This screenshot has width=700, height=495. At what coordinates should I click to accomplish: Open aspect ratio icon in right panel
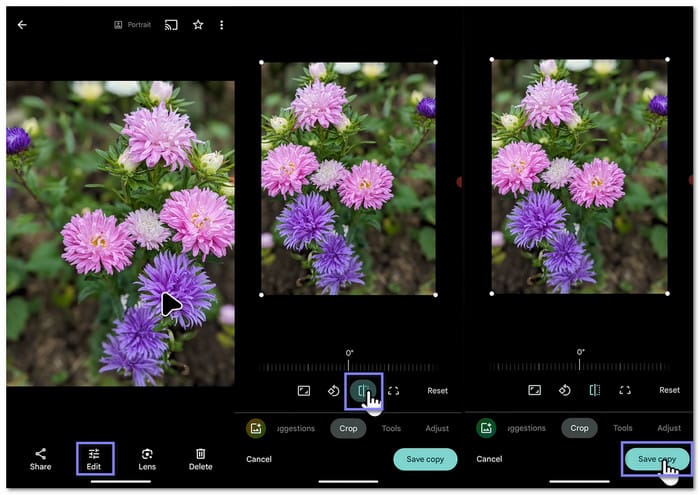(x=534, y=391)
